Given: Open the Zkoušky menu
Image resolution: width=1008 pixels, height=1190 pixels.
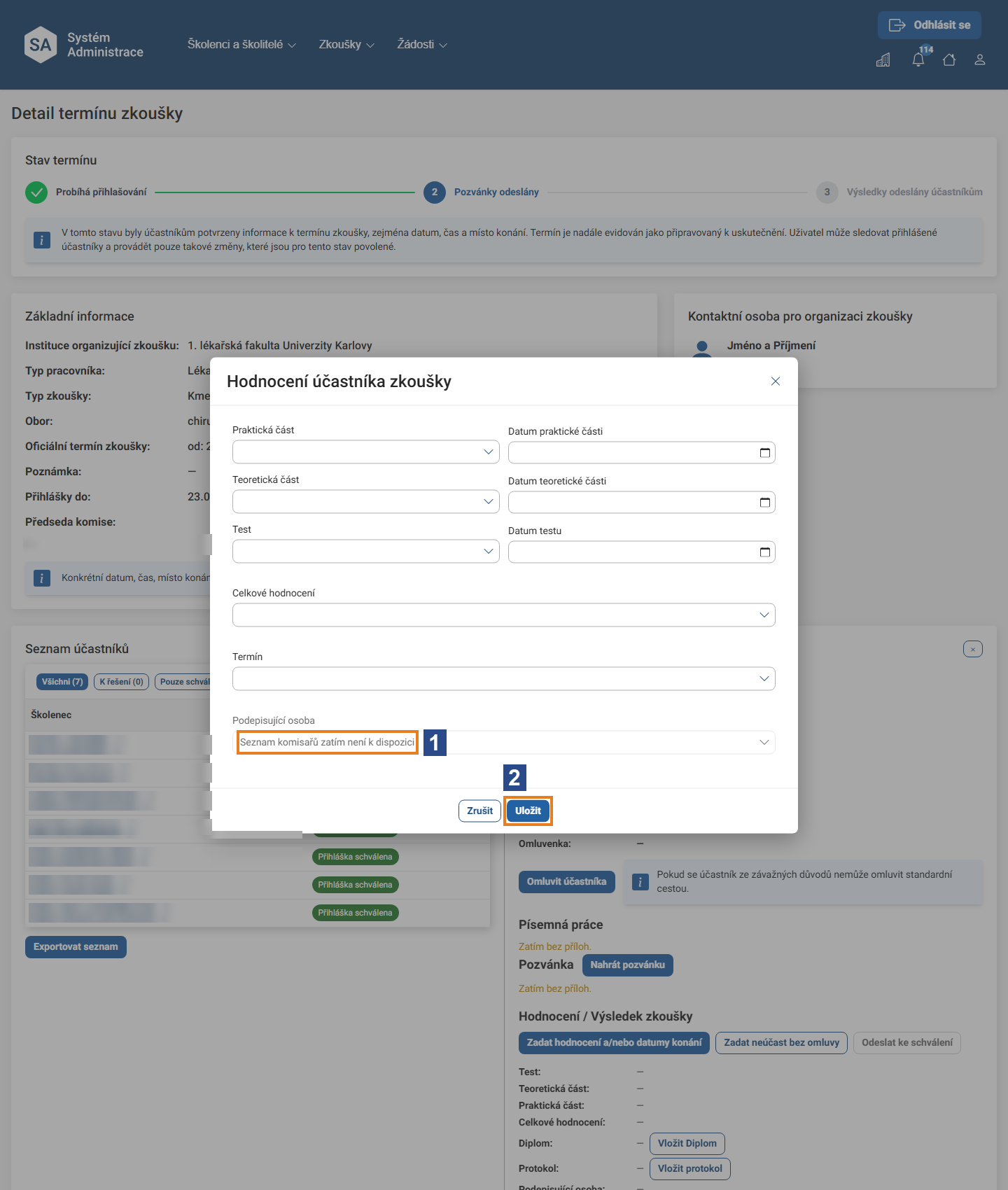Looking at the screenshot, I should click(346, 45).
